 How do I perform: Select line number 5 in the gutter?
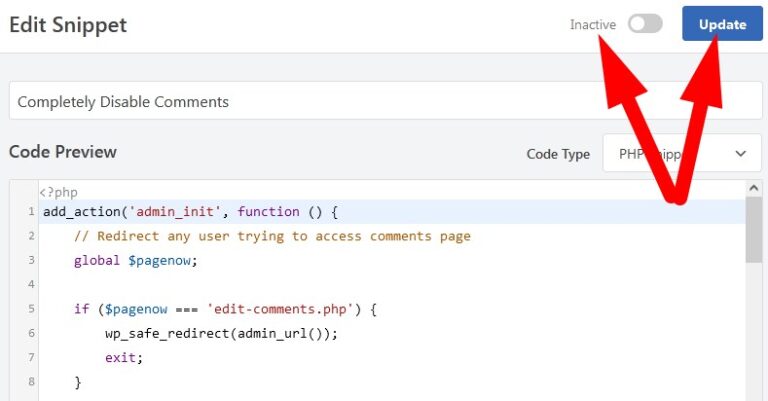[x=32, y=309]
